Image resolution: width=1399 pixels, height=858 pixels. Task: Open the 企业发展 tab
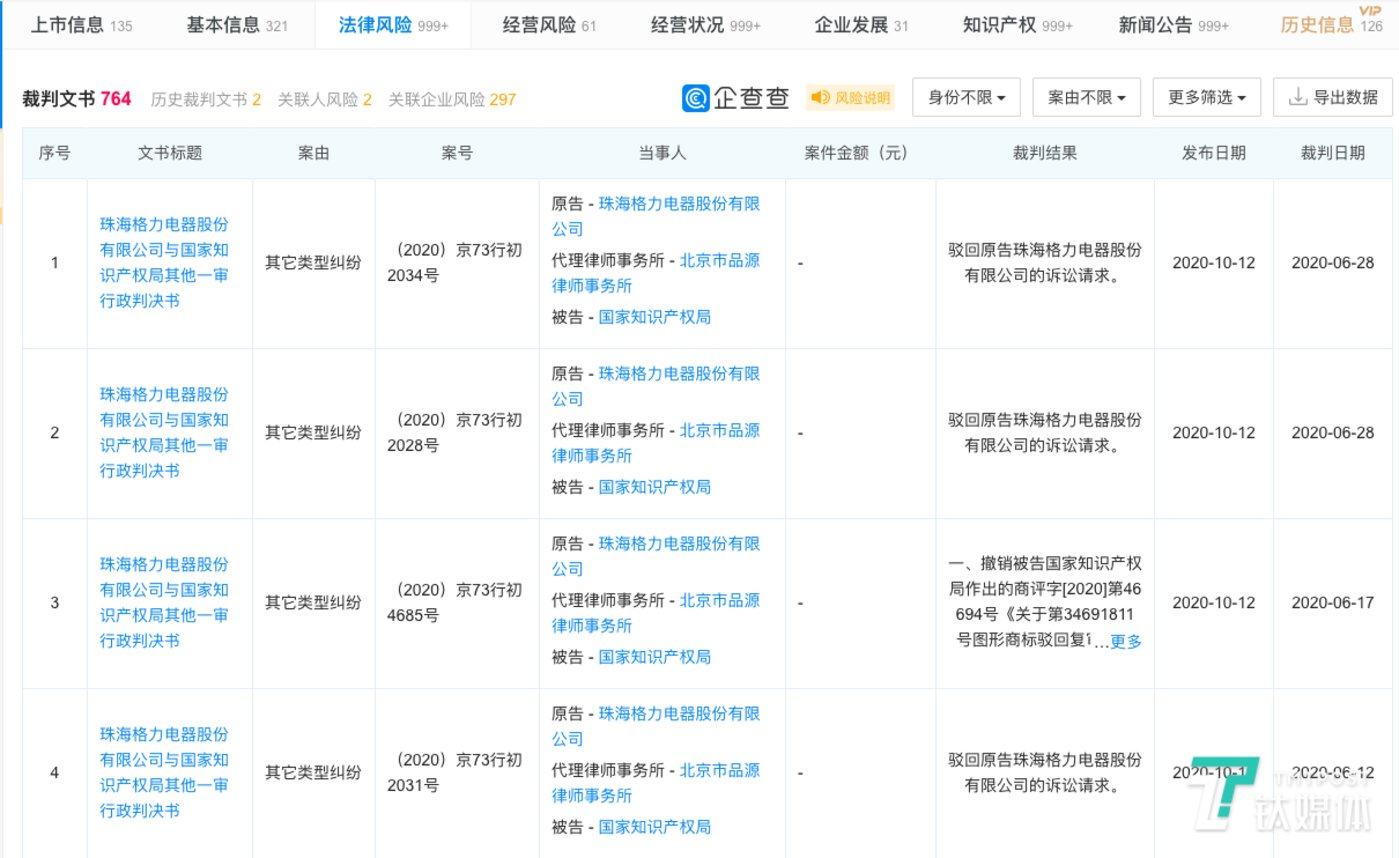click(861, 25)
